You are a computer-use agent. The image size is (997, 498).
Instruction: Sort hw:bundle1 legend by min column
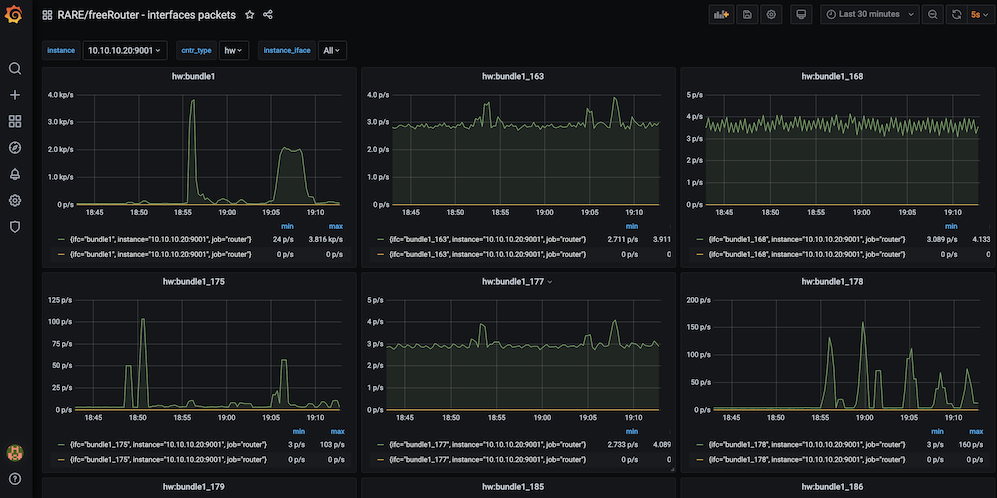(x=287, y=226)
